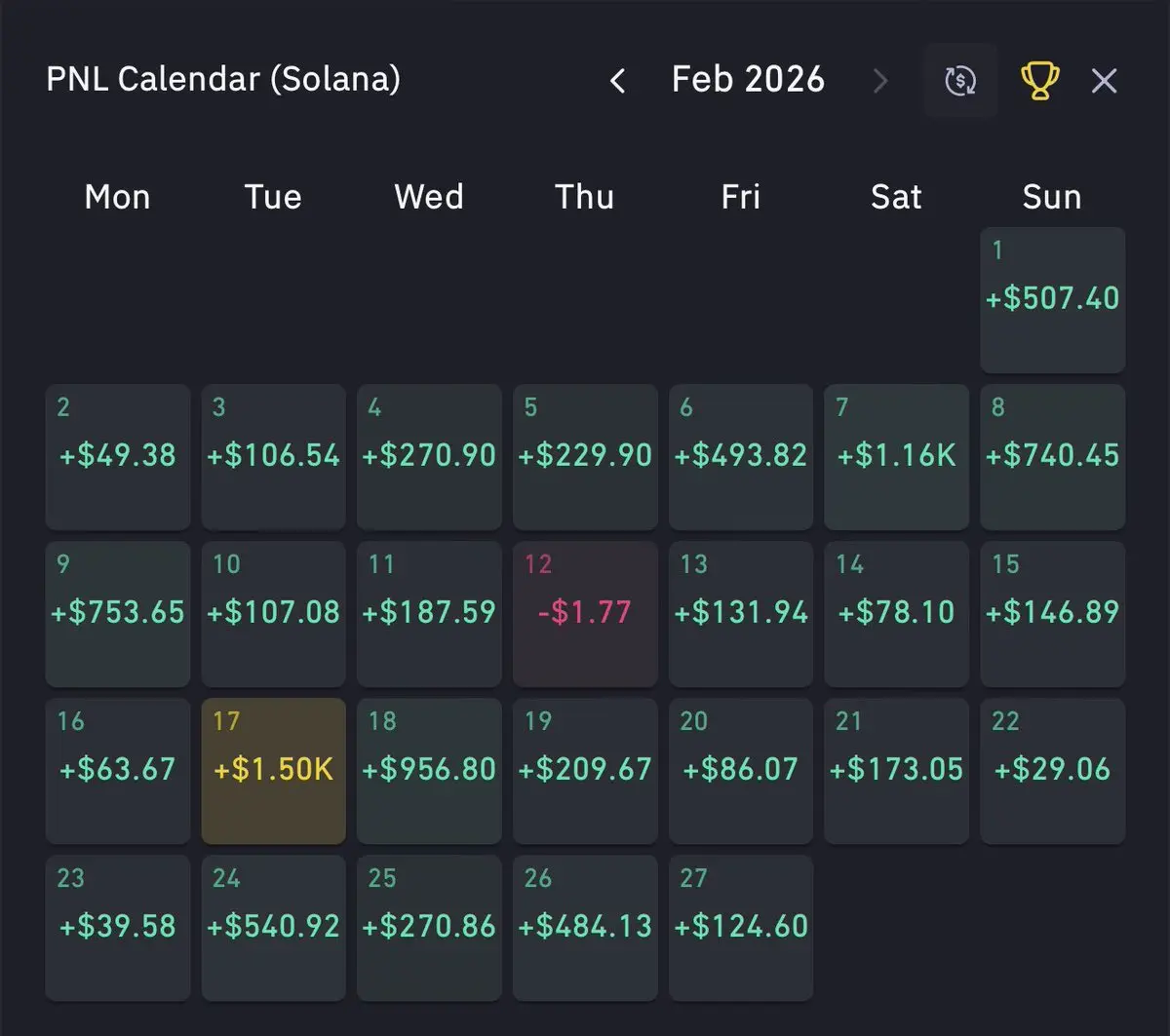This screenshot has width=1170, height=1036.
Task: Open the gold trophy icon
Action: [1039, 81]
